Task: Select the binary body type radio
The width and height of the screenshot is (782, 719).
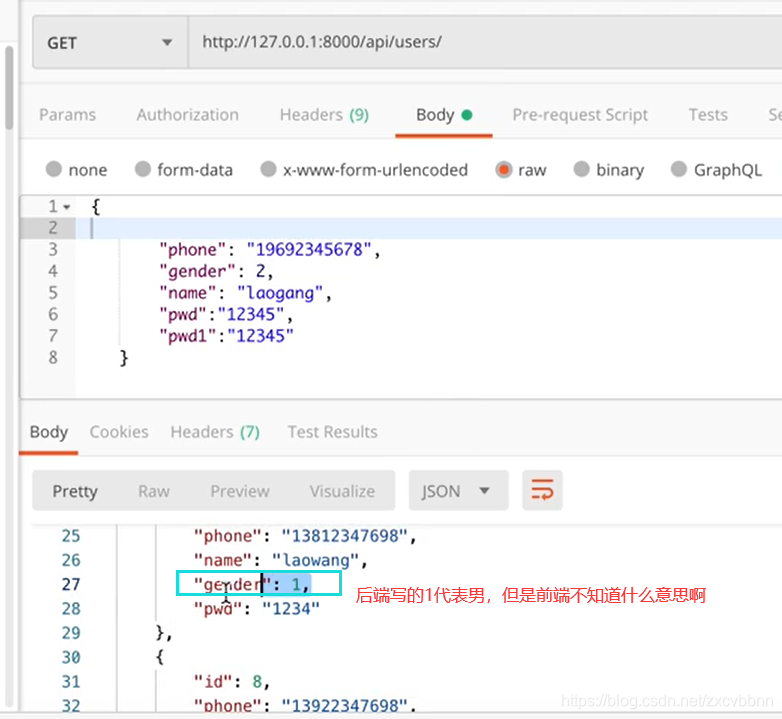Action: 582,169
